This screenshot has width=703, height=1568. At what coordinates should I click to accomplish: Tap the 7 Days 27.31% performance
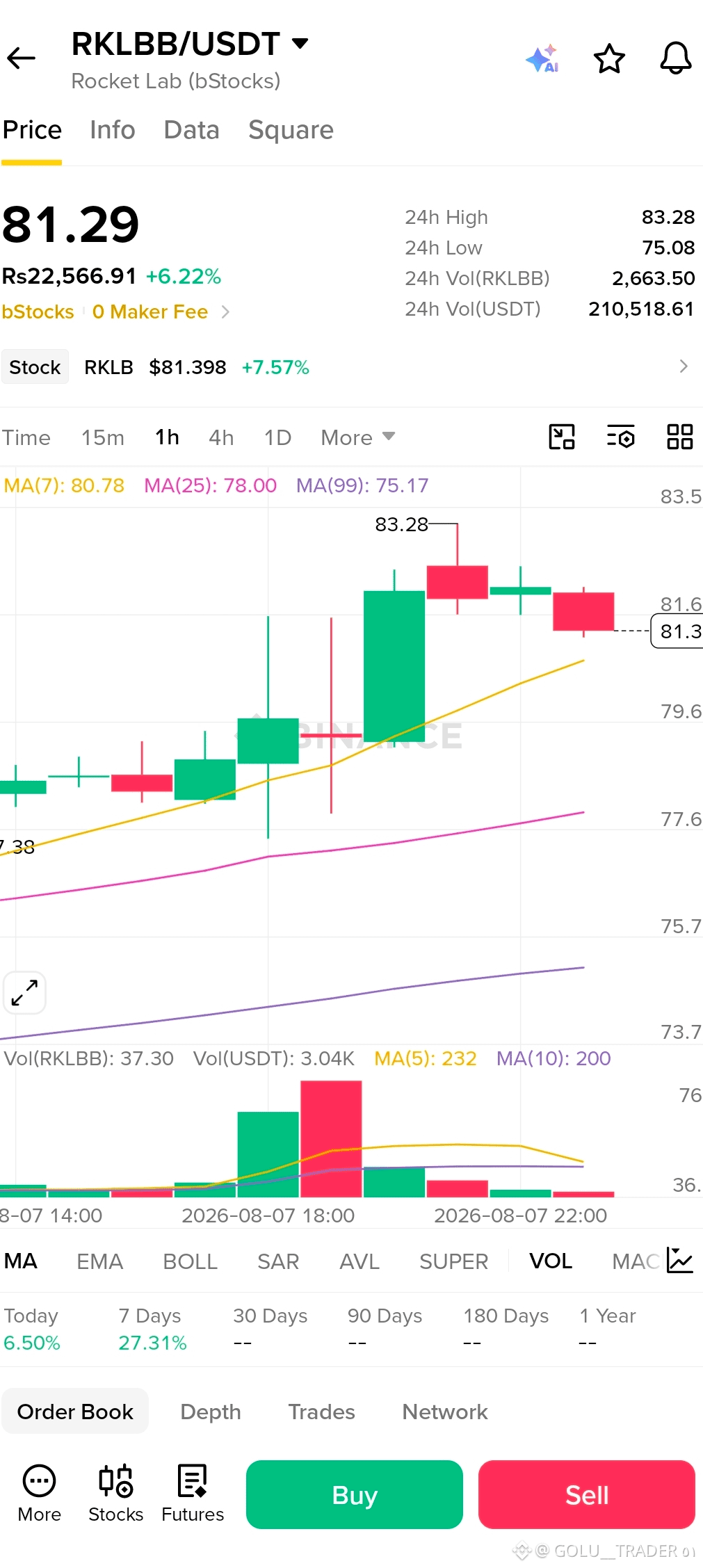click(x=152, y=1329)
